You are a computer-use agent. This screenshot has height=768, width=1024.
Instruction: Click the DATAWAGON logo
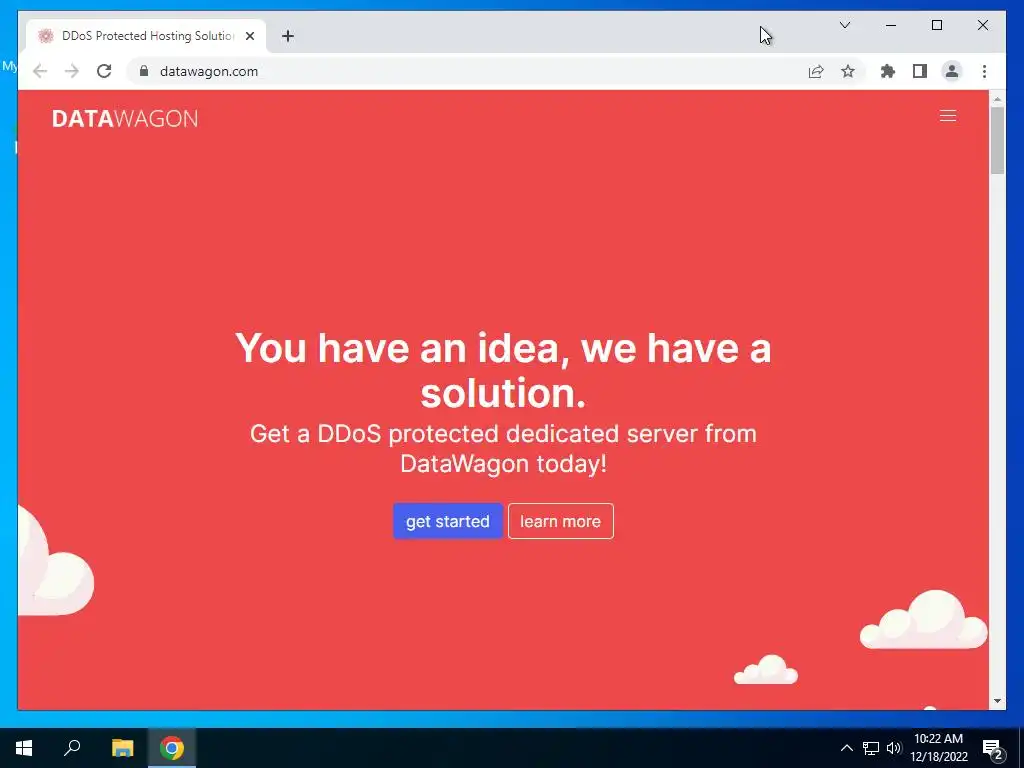point(125,118)
